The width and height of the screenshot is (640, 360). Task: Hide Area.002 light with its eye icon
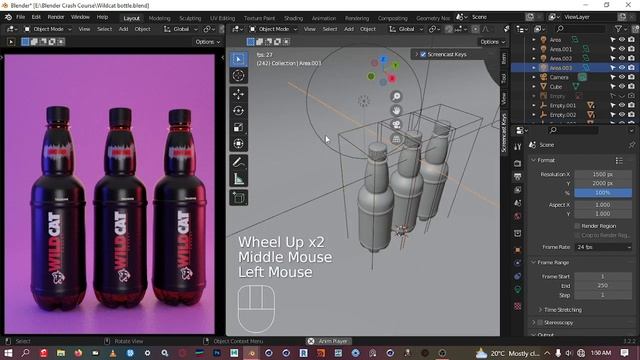pos(622,58)
